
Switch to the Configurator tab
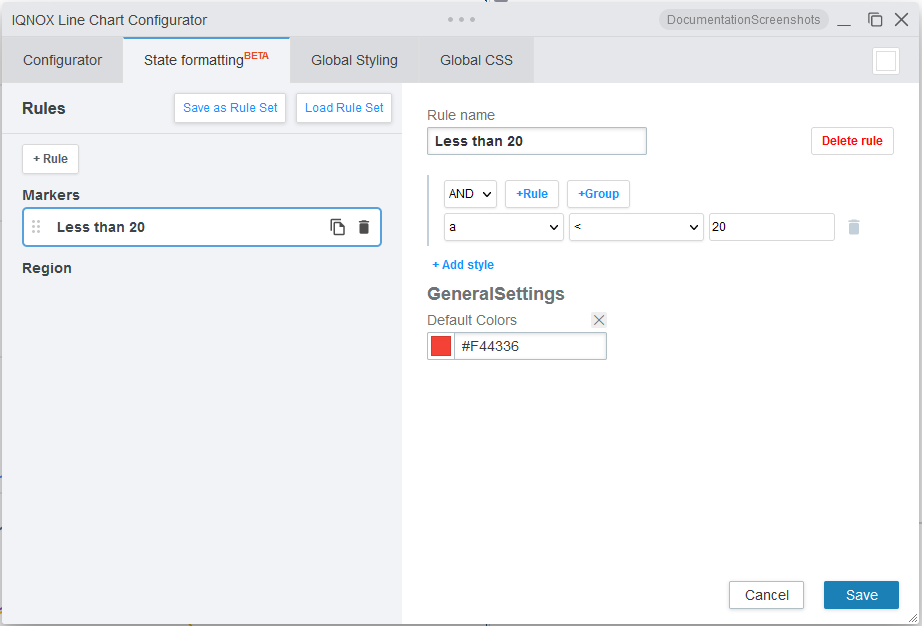[62, 60]
